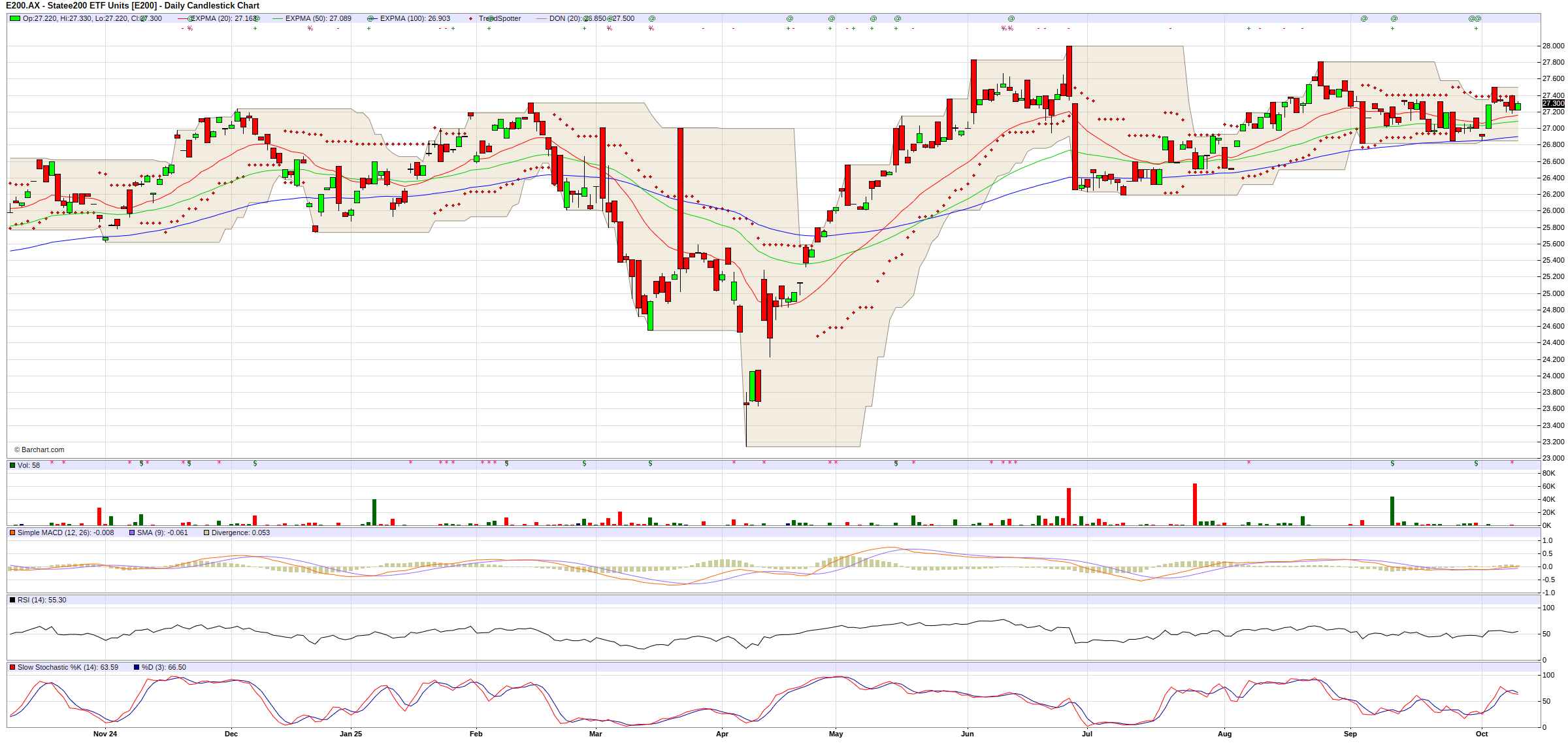Image resolution: width=1568 pixels, height=754 pixels.
Task: Click the Jan 25 date axis label
Action: [351, 734]
